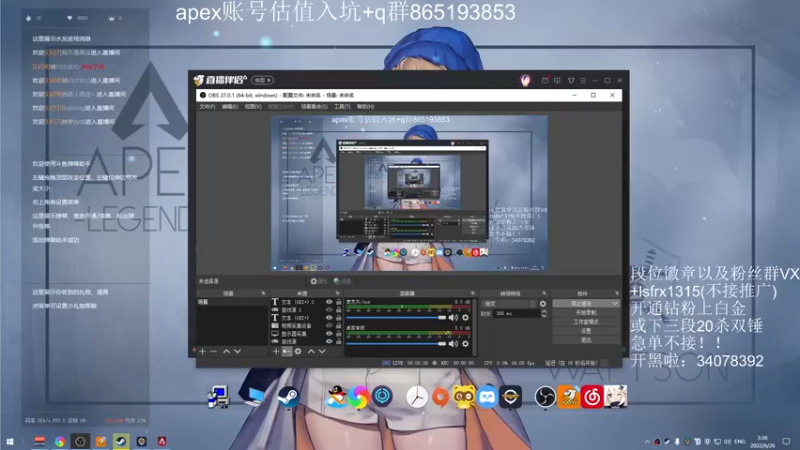This screenshot has width=800, height=450.
Task: Click the Windows Start button on the taskbar
Action: tap(10, 442)
